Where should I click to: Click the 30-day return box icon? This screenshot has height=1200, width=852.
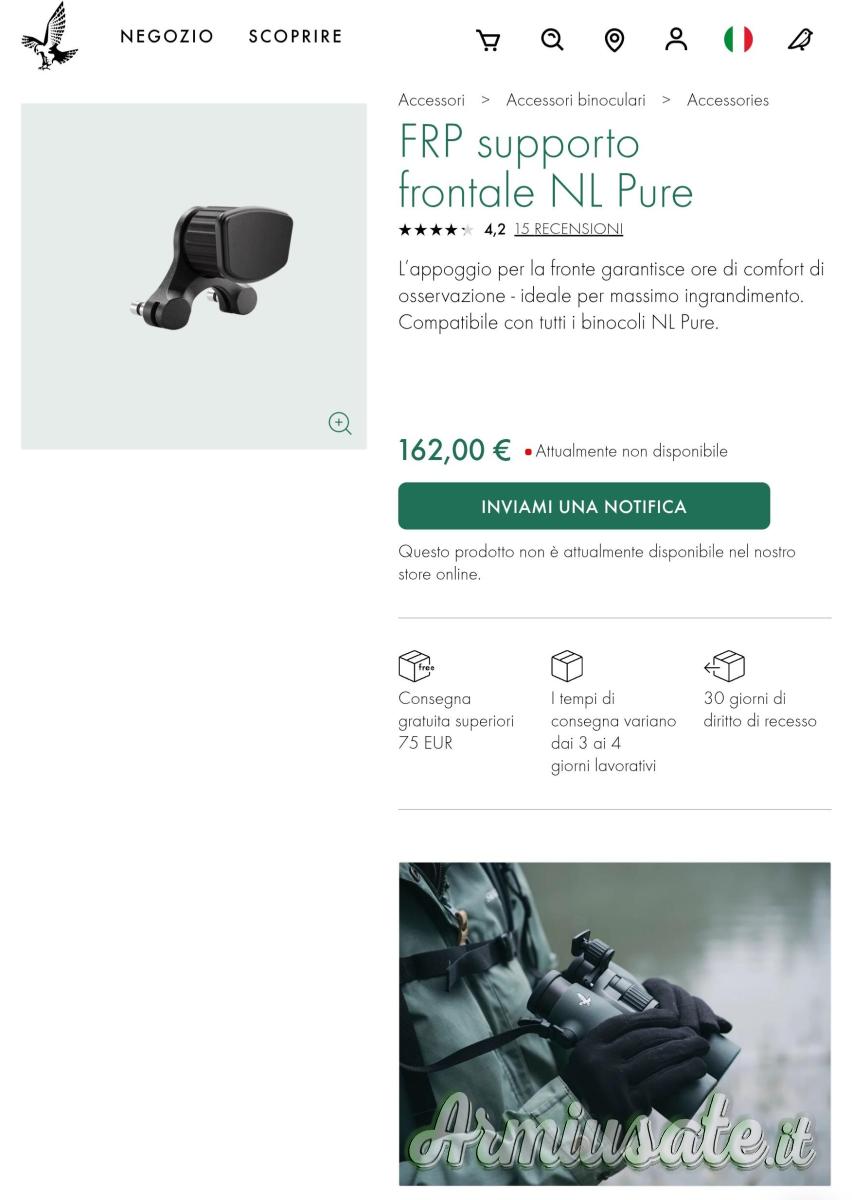point(725,666)
